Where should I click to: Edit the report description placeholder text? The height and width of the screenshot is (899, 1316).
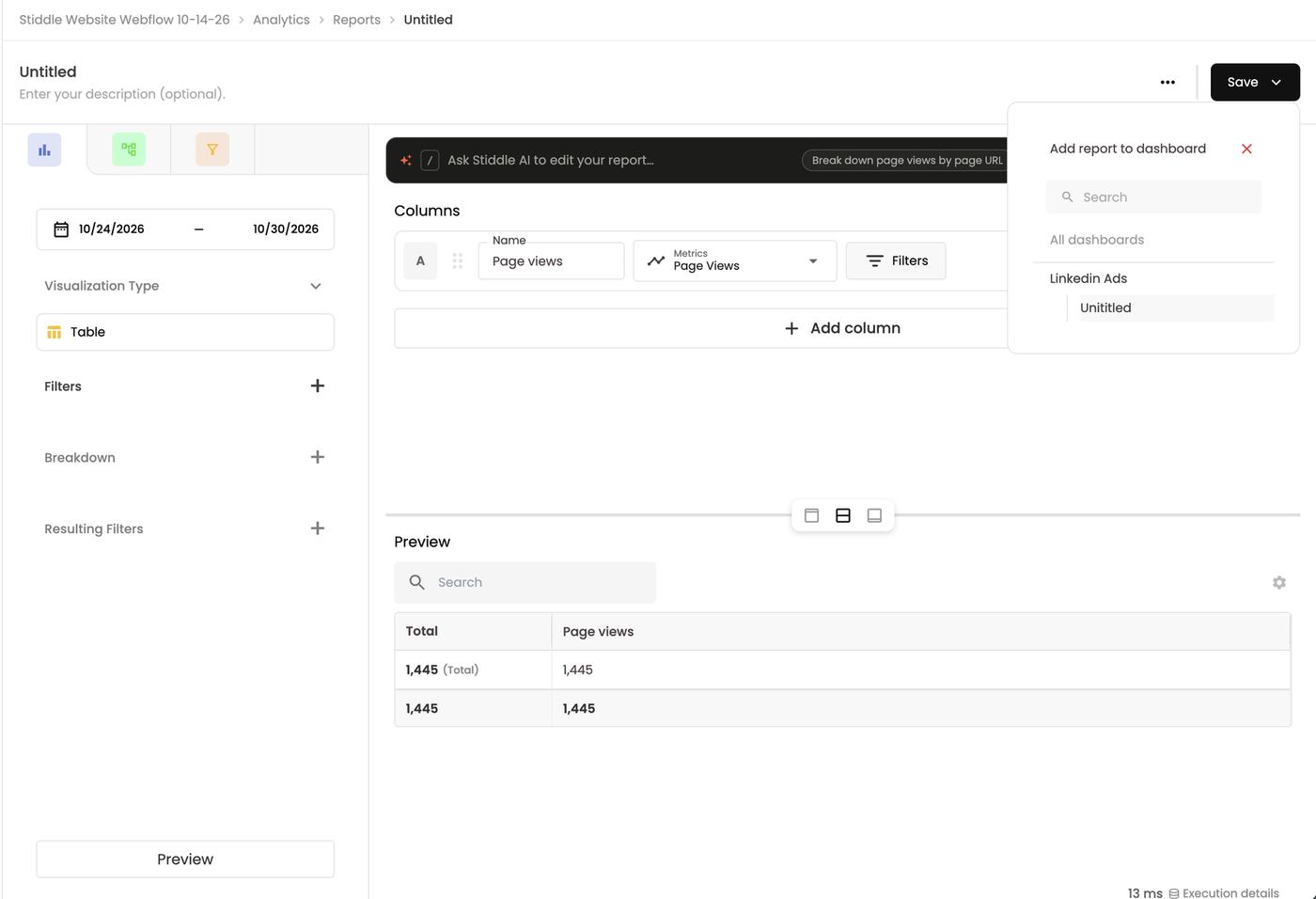[122, 94]
